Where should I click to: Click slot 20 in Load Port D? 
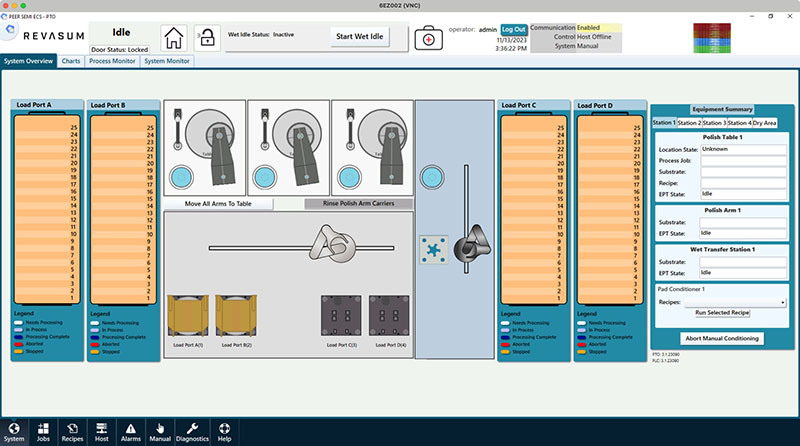click(610, 163)
